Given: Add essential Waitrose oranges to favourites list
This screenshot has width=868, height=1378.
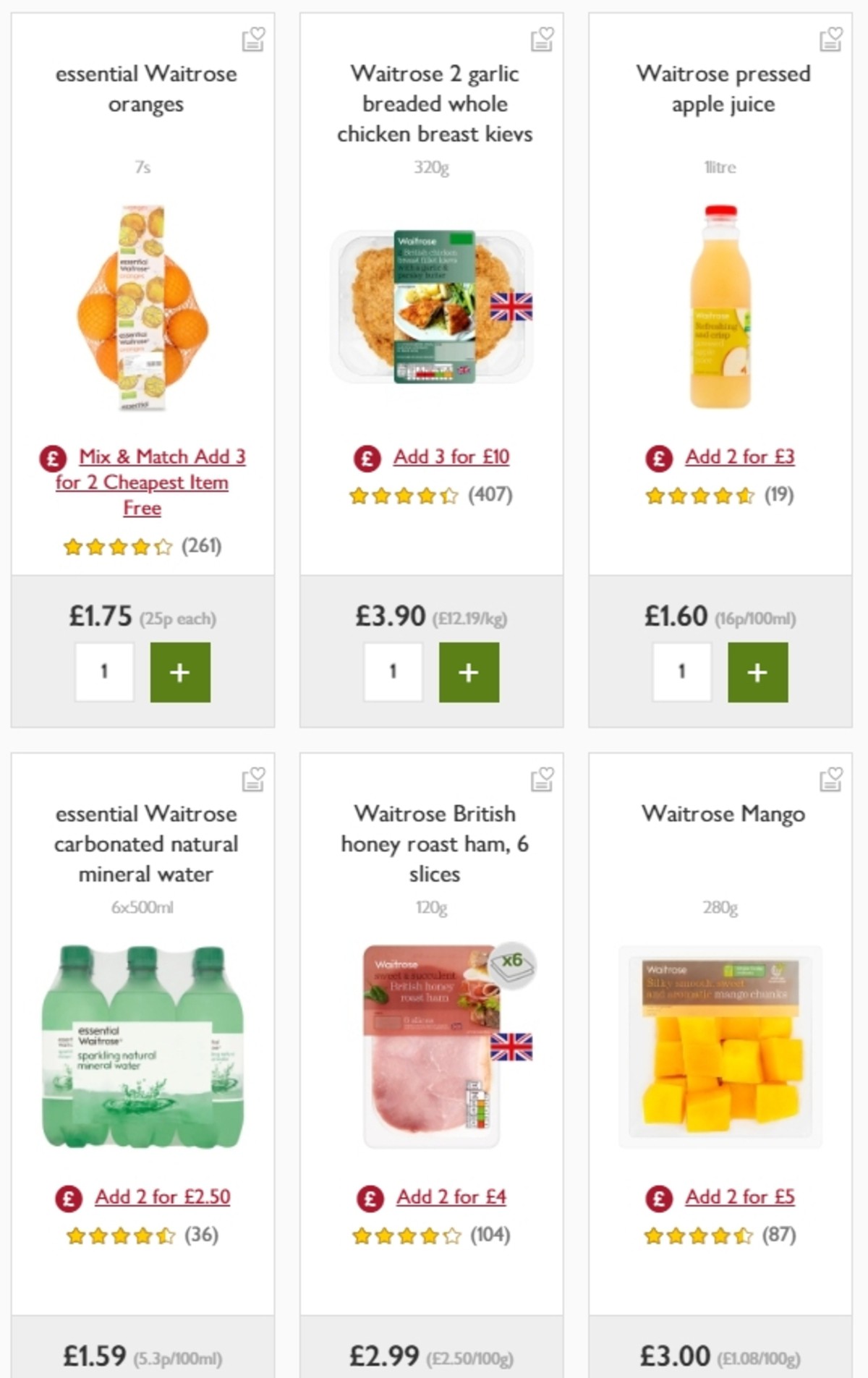Looking at the screenshot, I should (254, 41).
